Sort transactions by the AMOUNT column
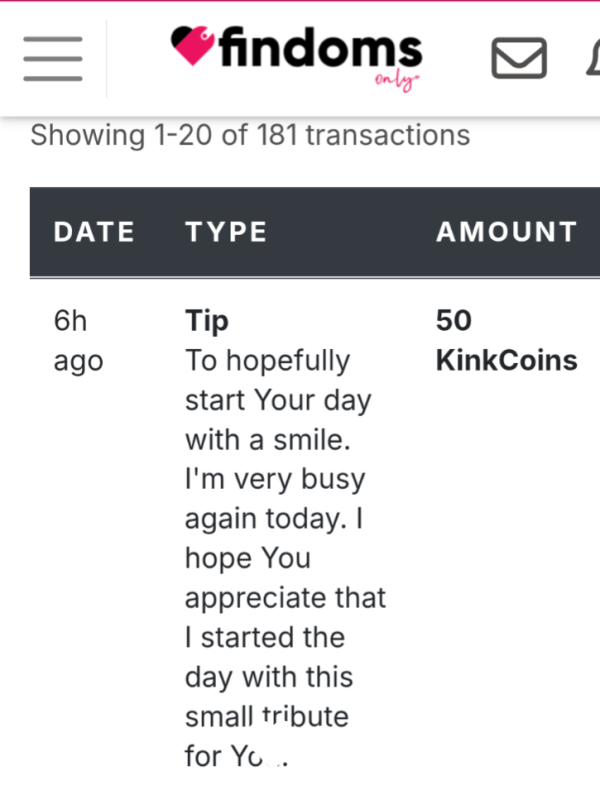 (x=507, y=232)
